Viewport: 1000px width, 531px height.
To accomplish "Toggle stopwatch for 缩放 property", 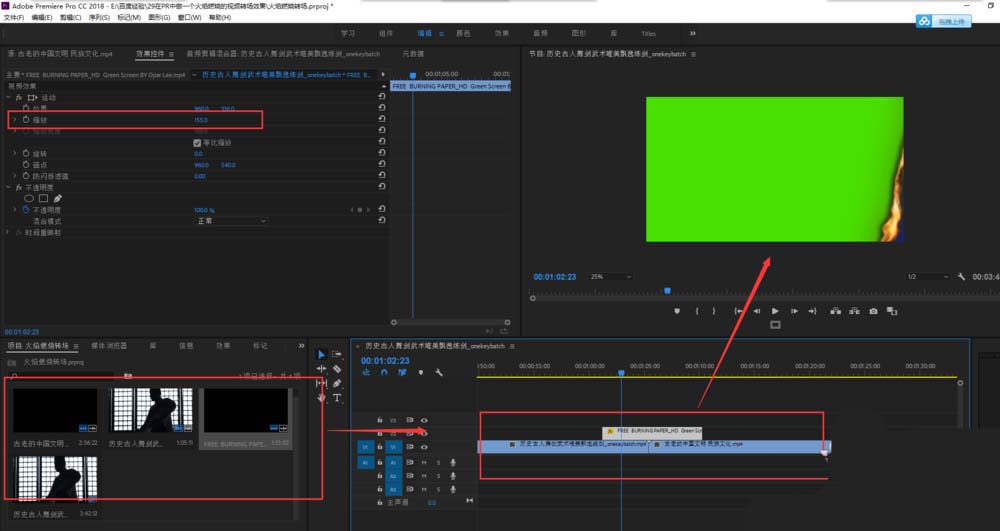I will point(26,119).
